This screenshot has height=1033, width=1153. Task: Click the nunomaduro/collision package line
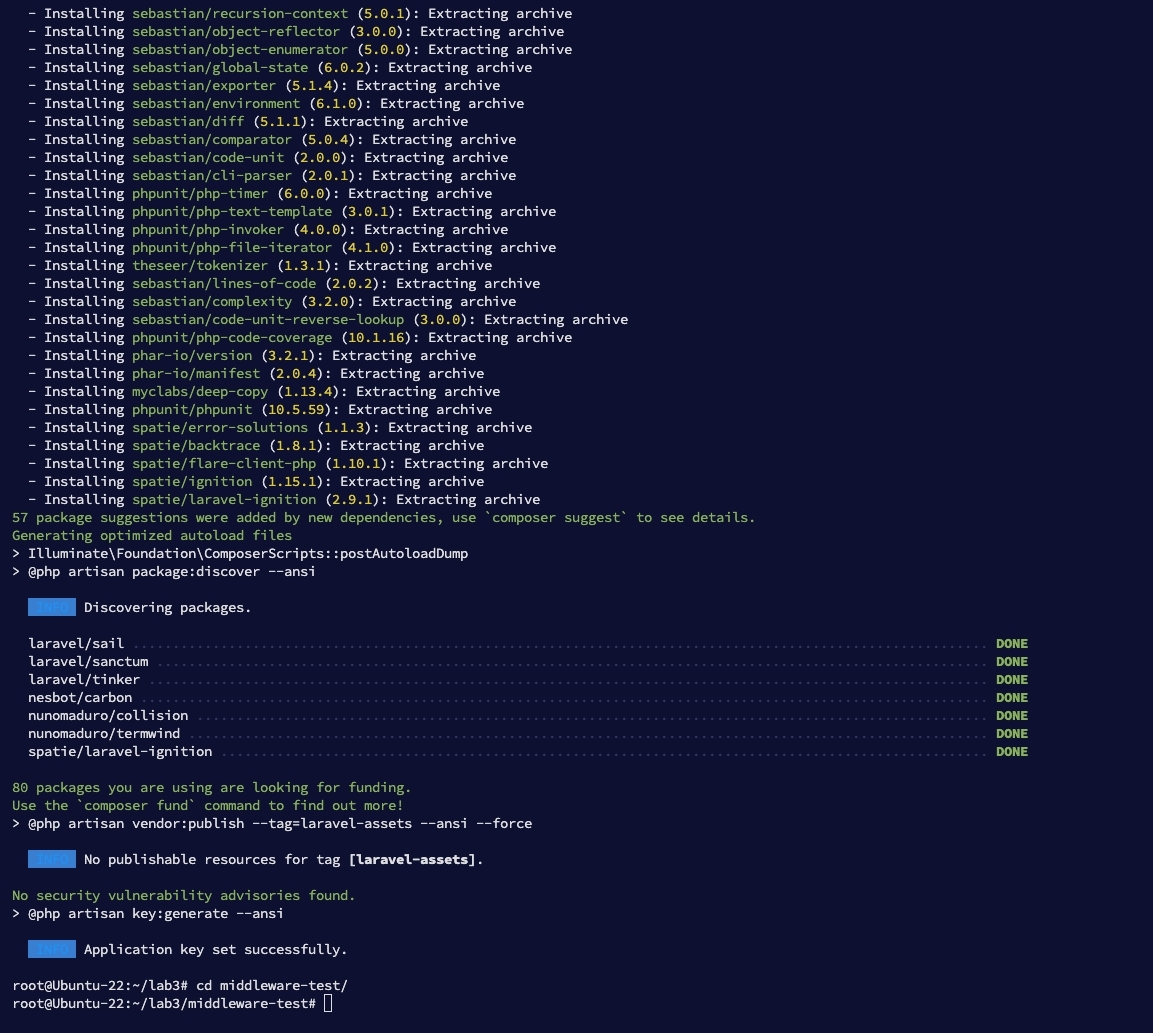(108, 715)
